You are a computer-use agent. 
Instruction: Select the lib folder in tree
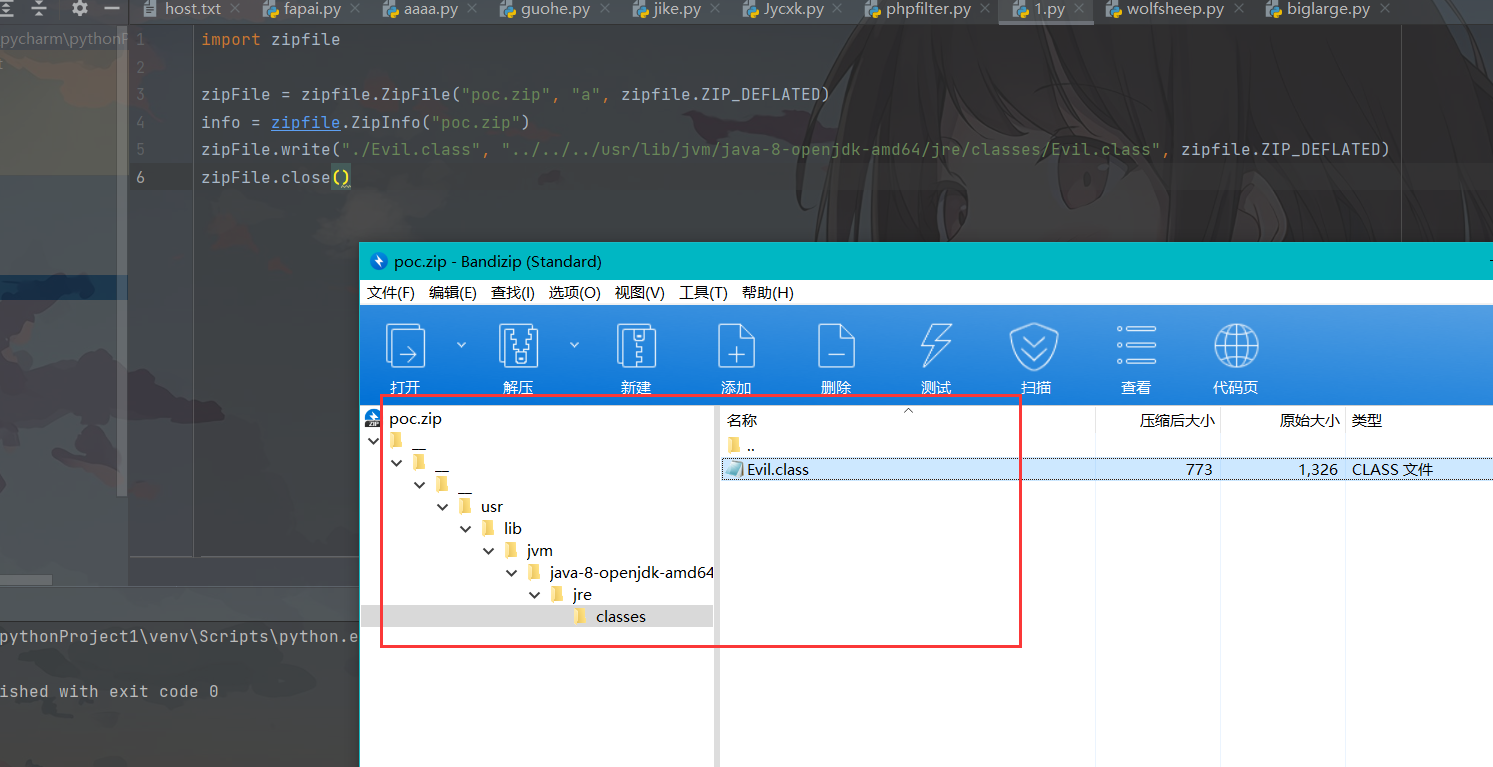pyautogui.click(x=512, y=529)
